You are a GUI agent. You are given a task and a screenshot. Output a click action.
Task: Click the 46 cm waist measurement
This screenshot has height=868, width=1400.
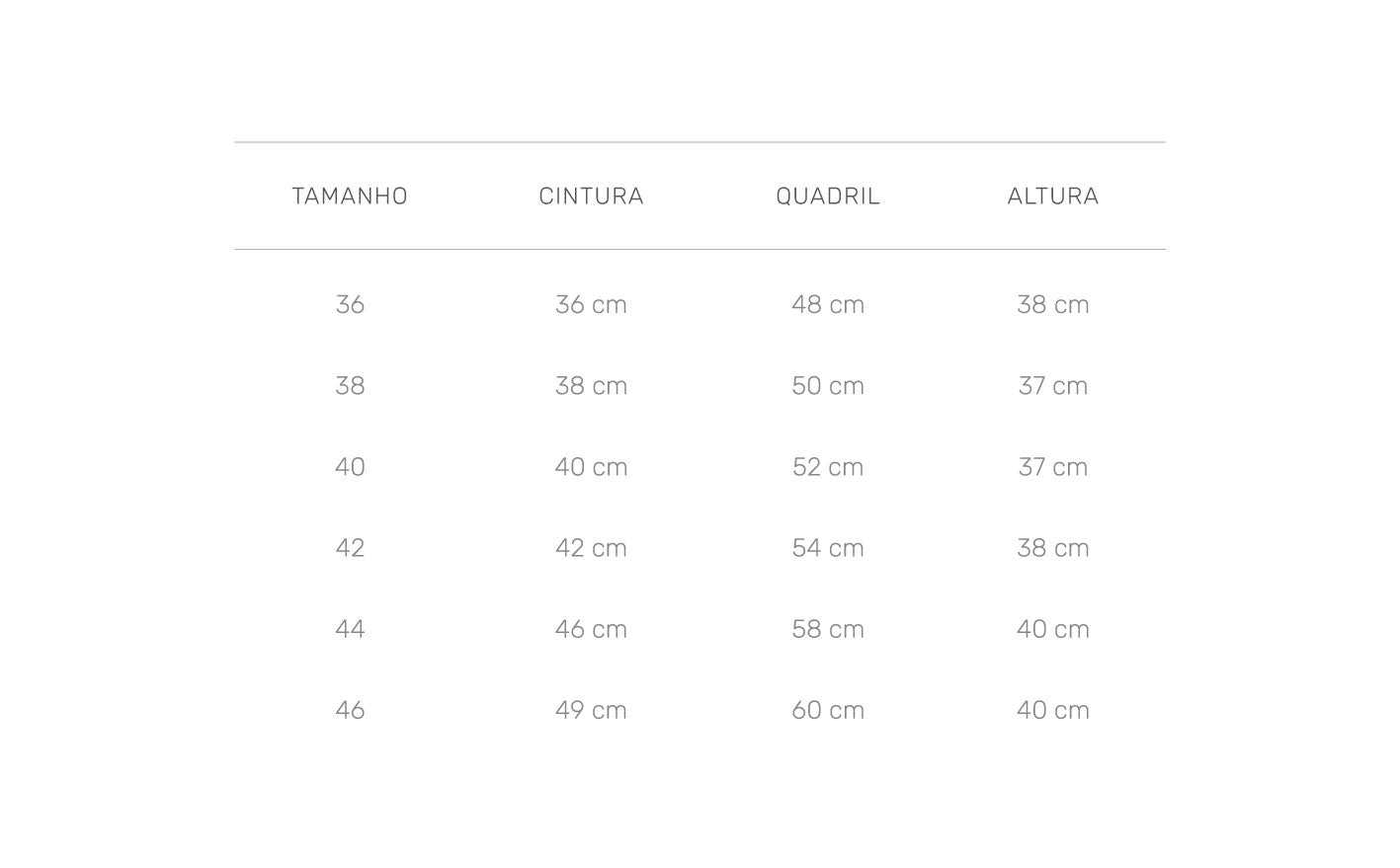pos(591,628)
